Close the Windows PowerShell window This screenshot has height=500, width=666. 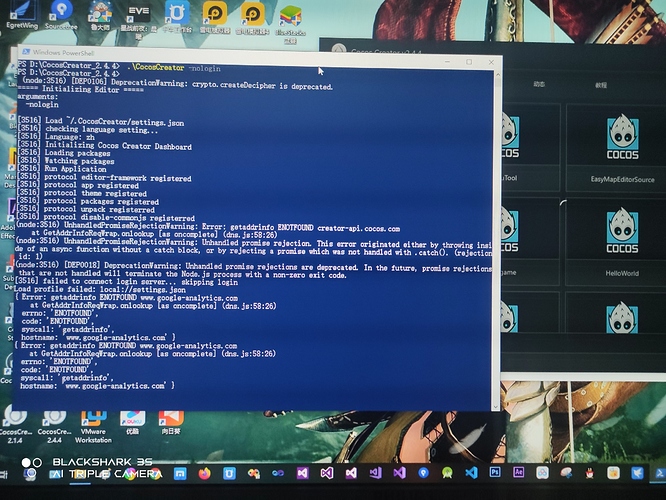[491, 62]
